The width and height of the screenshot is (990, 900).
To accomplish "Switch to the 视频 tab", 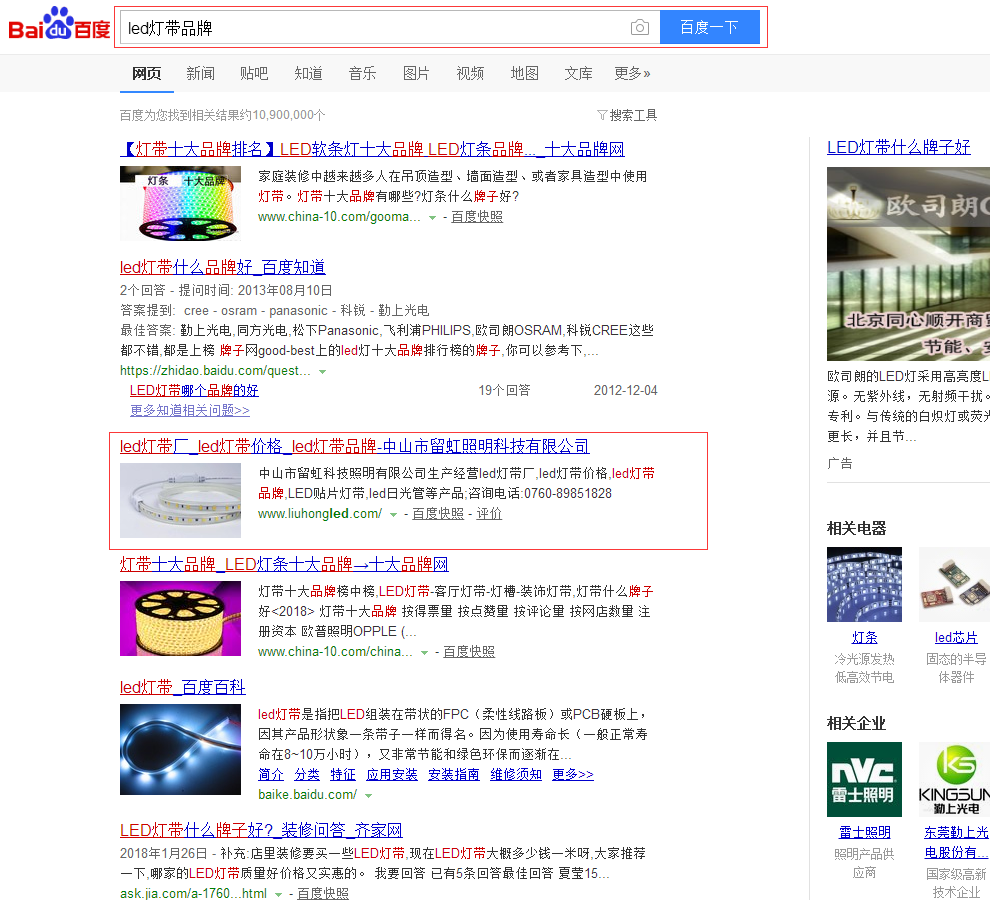I will (470, 73).
